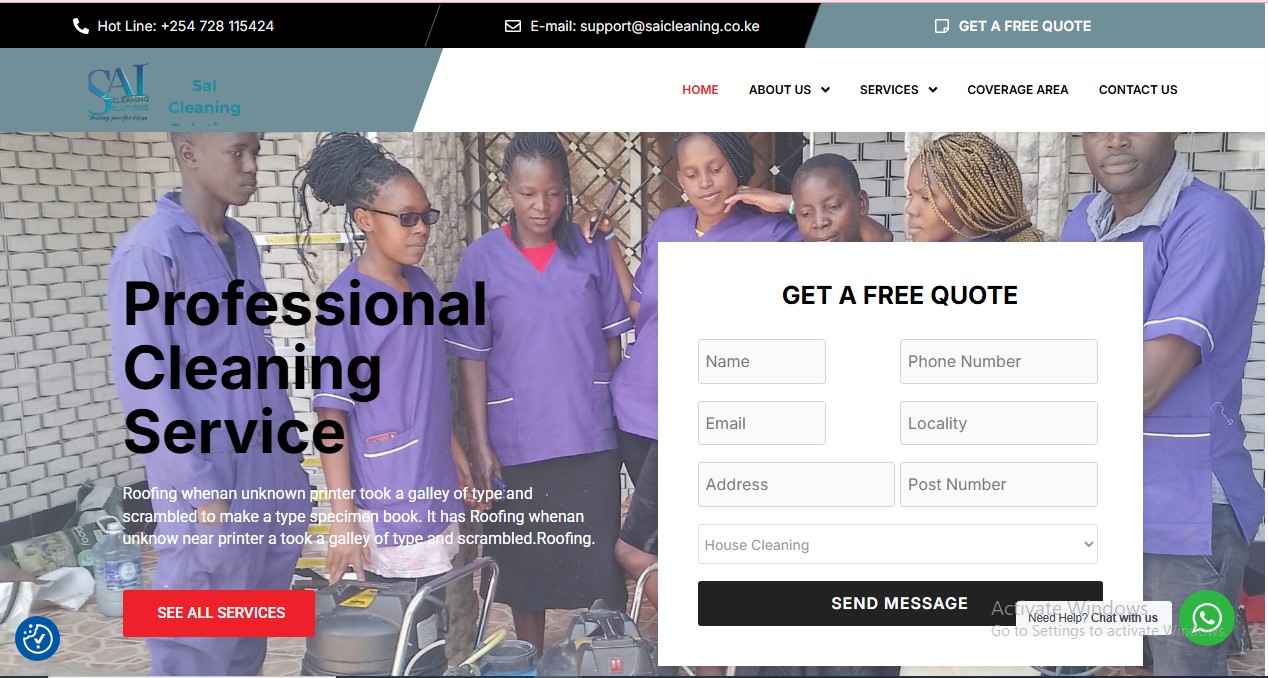Click the phone icon beside Hot Line
Screen dimensions: 1268x678
pos(81,26)
